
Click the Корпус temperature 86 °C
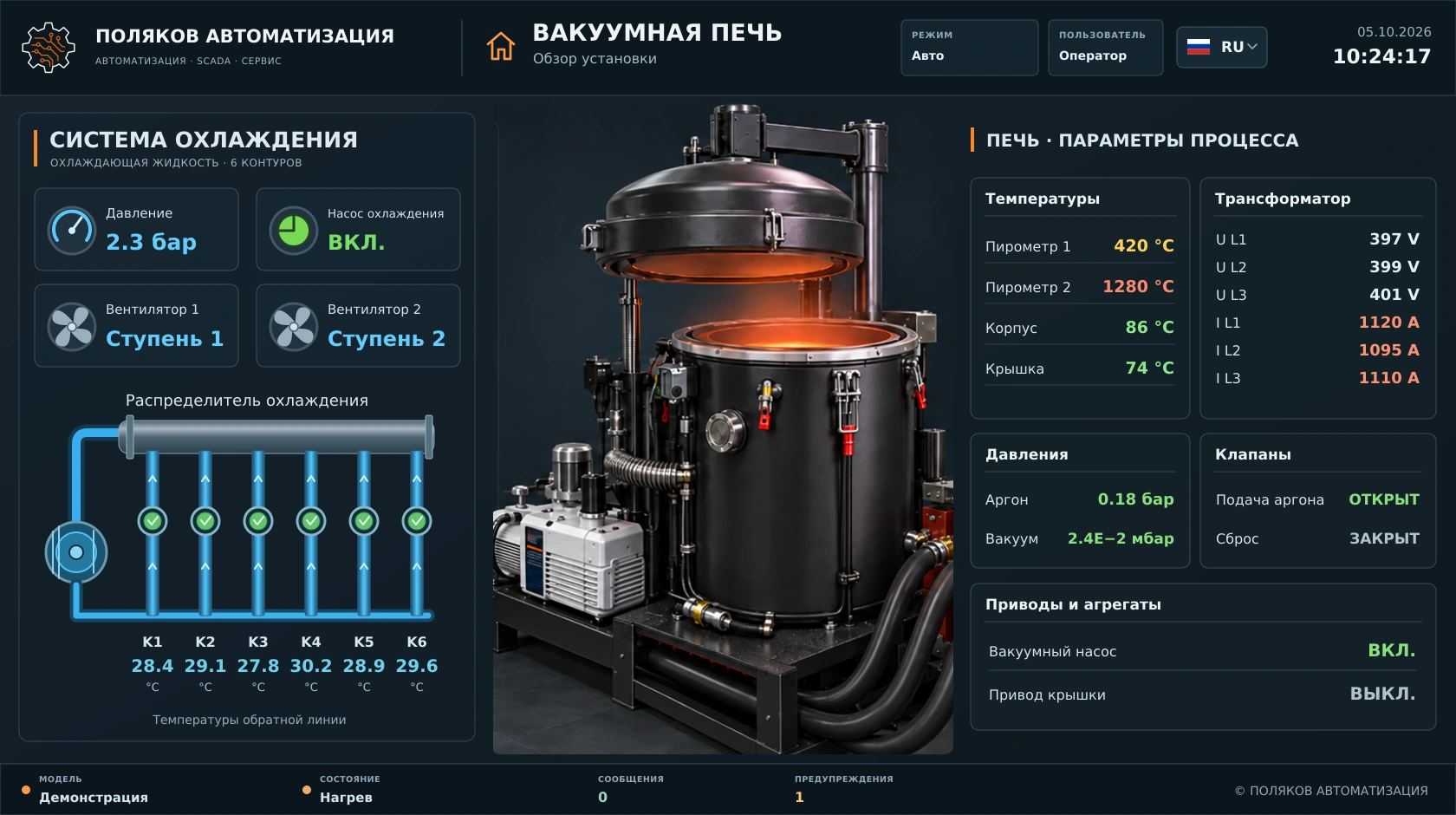click(x=1149, y=327)
